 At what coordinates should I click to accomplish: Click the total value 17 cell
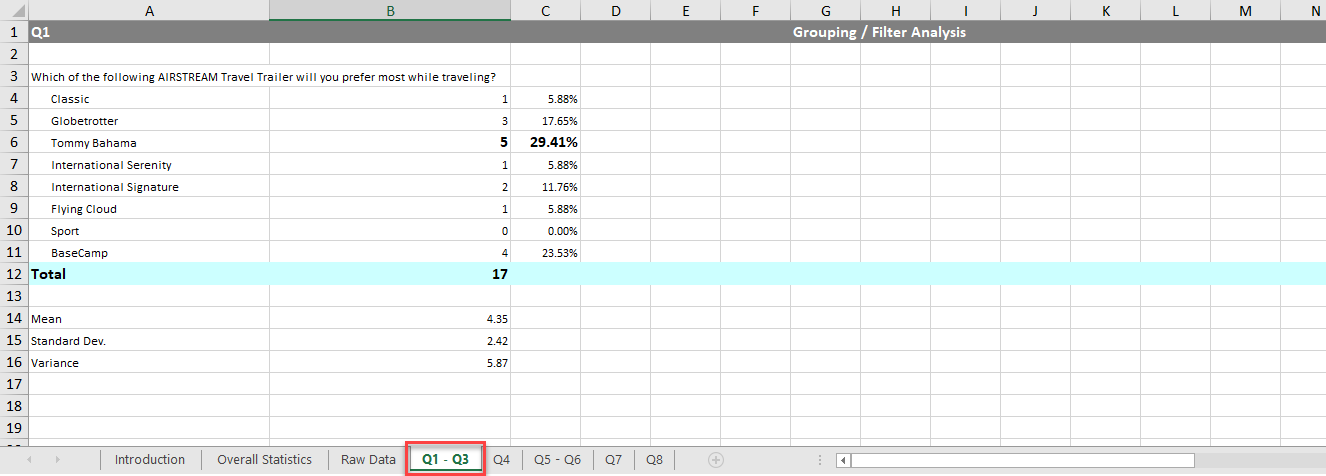click(390, 274)
